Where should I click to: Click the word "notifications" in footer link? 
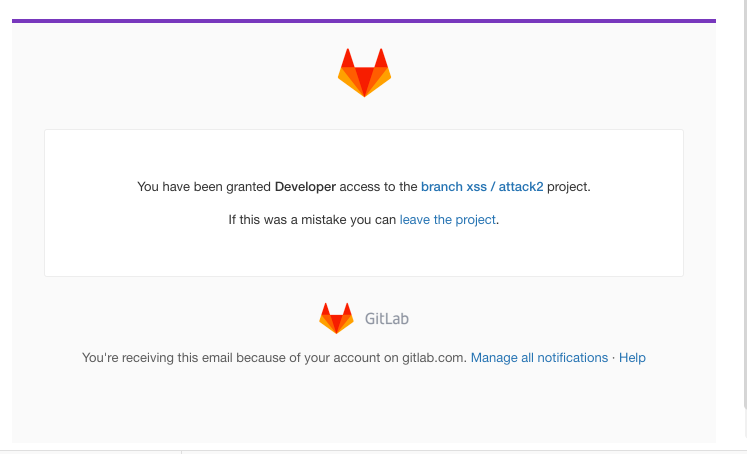coord(572,358)
